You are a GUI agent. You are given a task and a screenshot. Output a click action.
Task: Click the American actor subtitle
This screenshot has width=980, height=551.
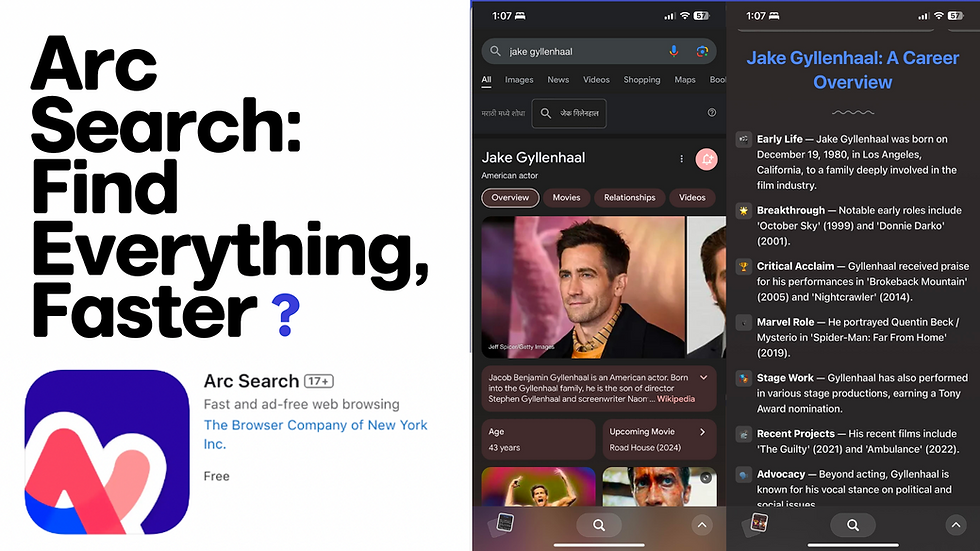coord(509,176)
